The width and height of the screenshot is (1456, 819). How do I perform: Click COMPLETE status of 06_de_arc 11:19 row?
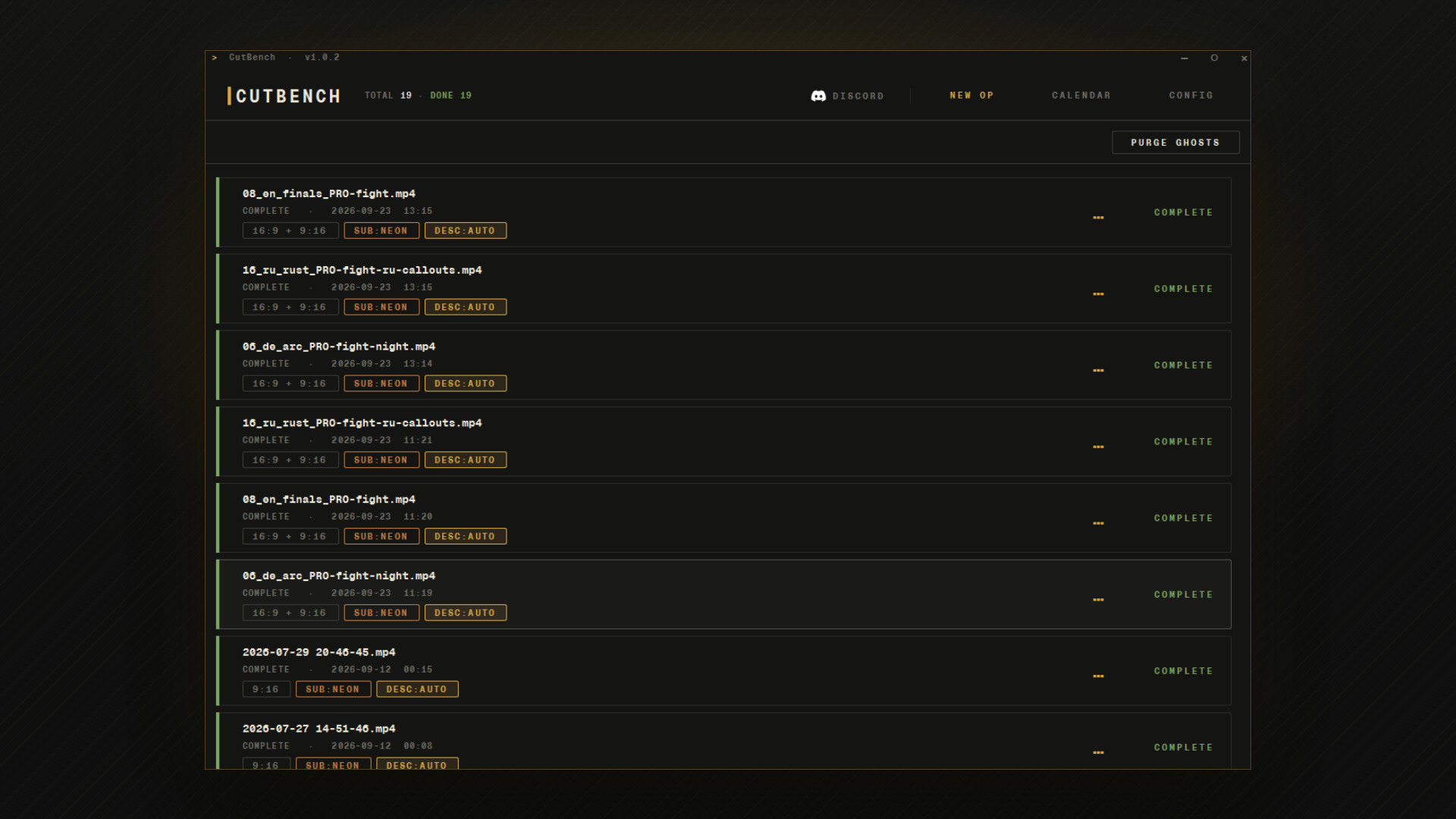click(x=1183, y=595)
